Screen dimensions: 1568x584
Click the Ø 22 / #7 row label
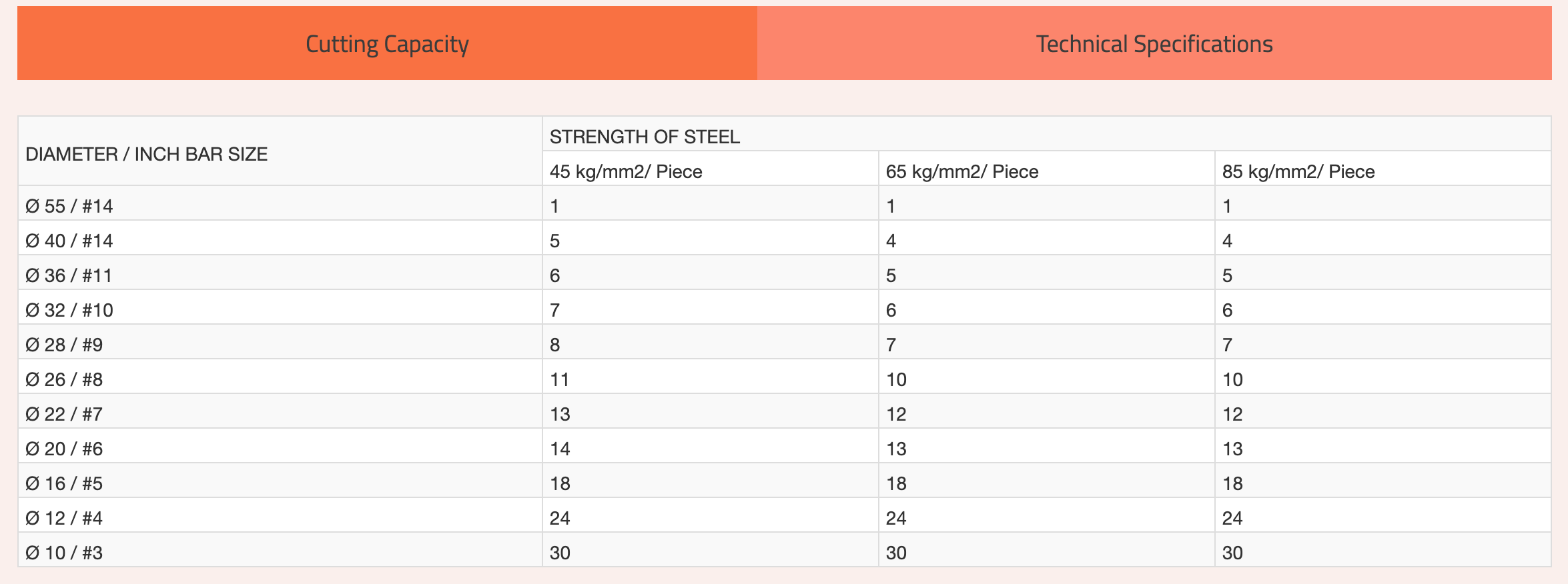coord(64,414)
